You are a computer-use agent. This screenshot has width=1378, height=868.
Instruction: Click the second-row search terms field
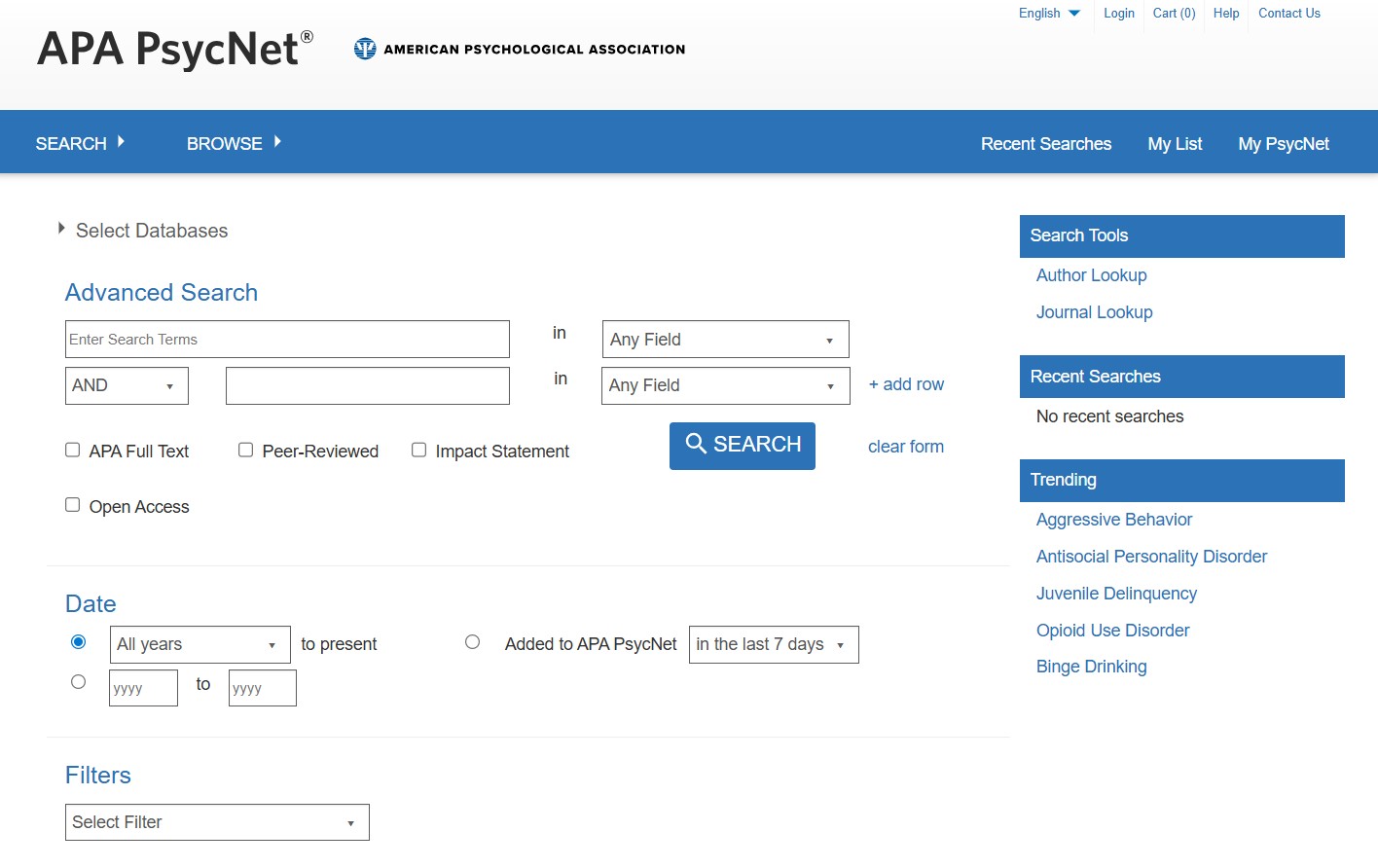tap(368, 385)
